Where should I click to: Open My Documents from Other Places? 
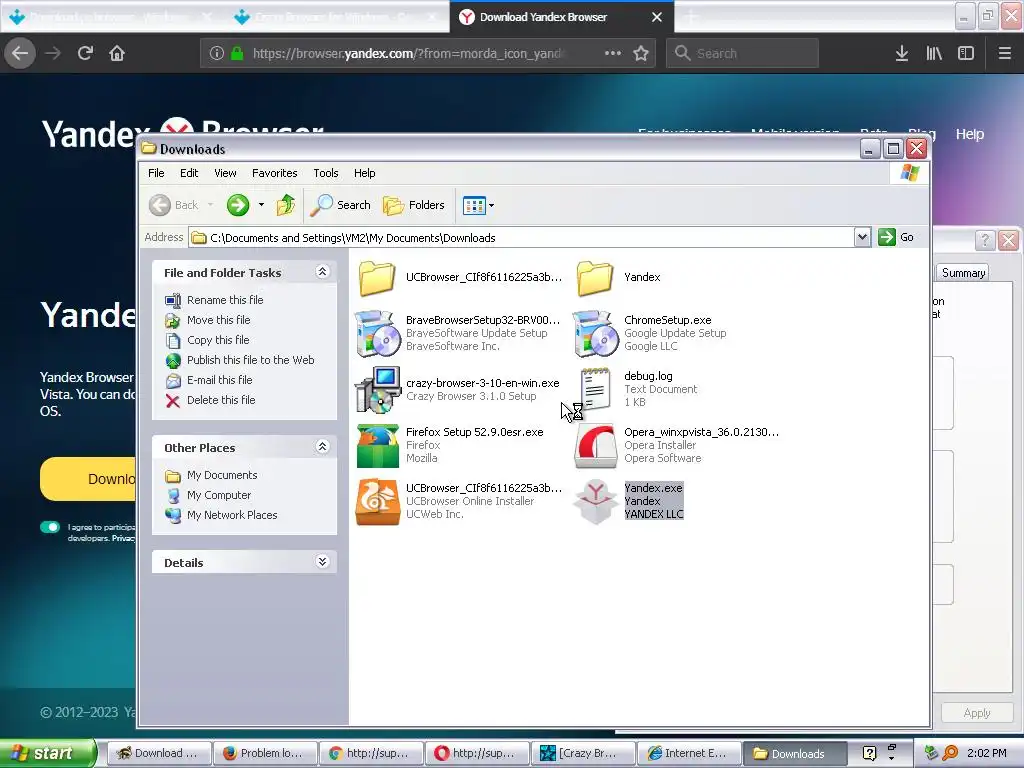click(222, 475)
